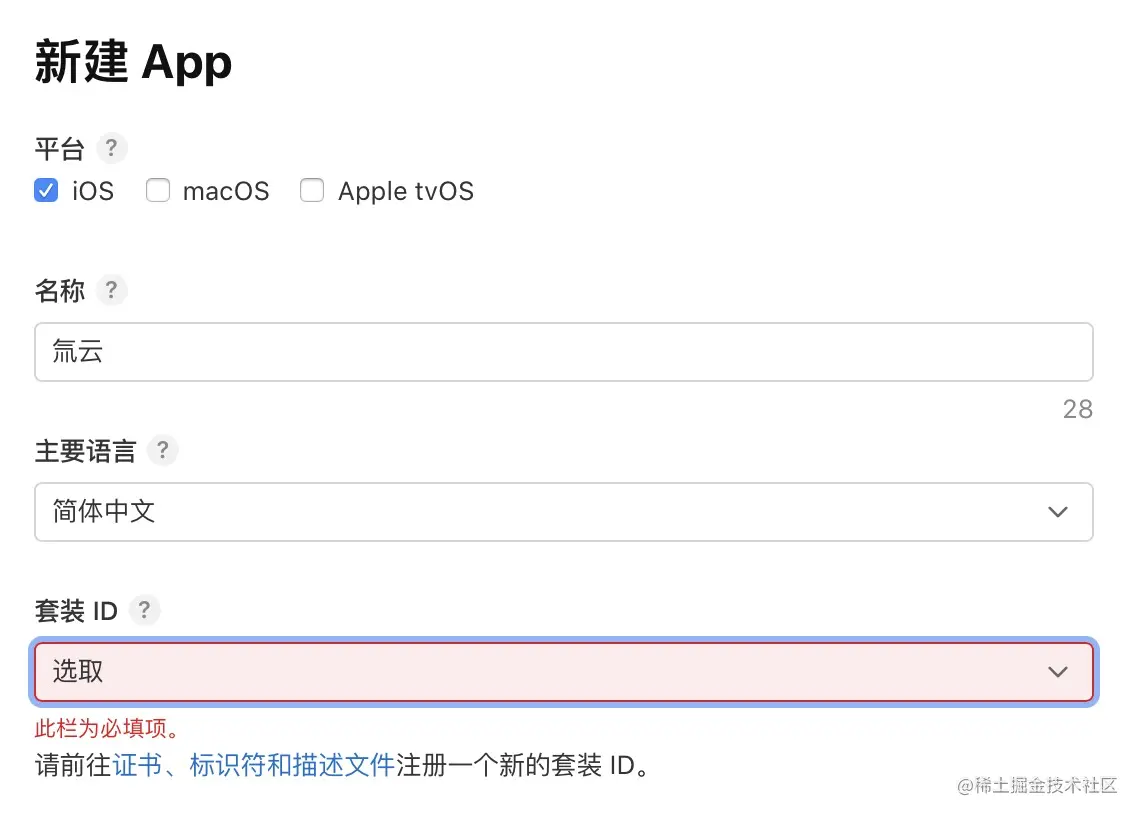Uncheck the iOS platform checkbox

pyautogui.click(x=46, y=191)
